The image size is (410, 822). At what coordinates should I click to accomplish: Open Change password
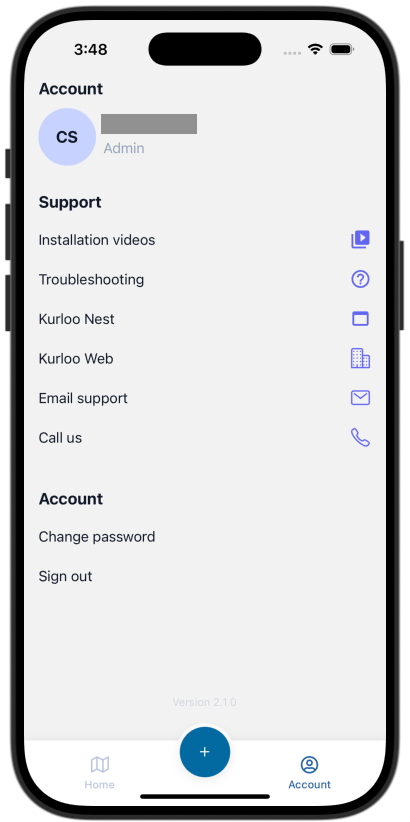97,537
